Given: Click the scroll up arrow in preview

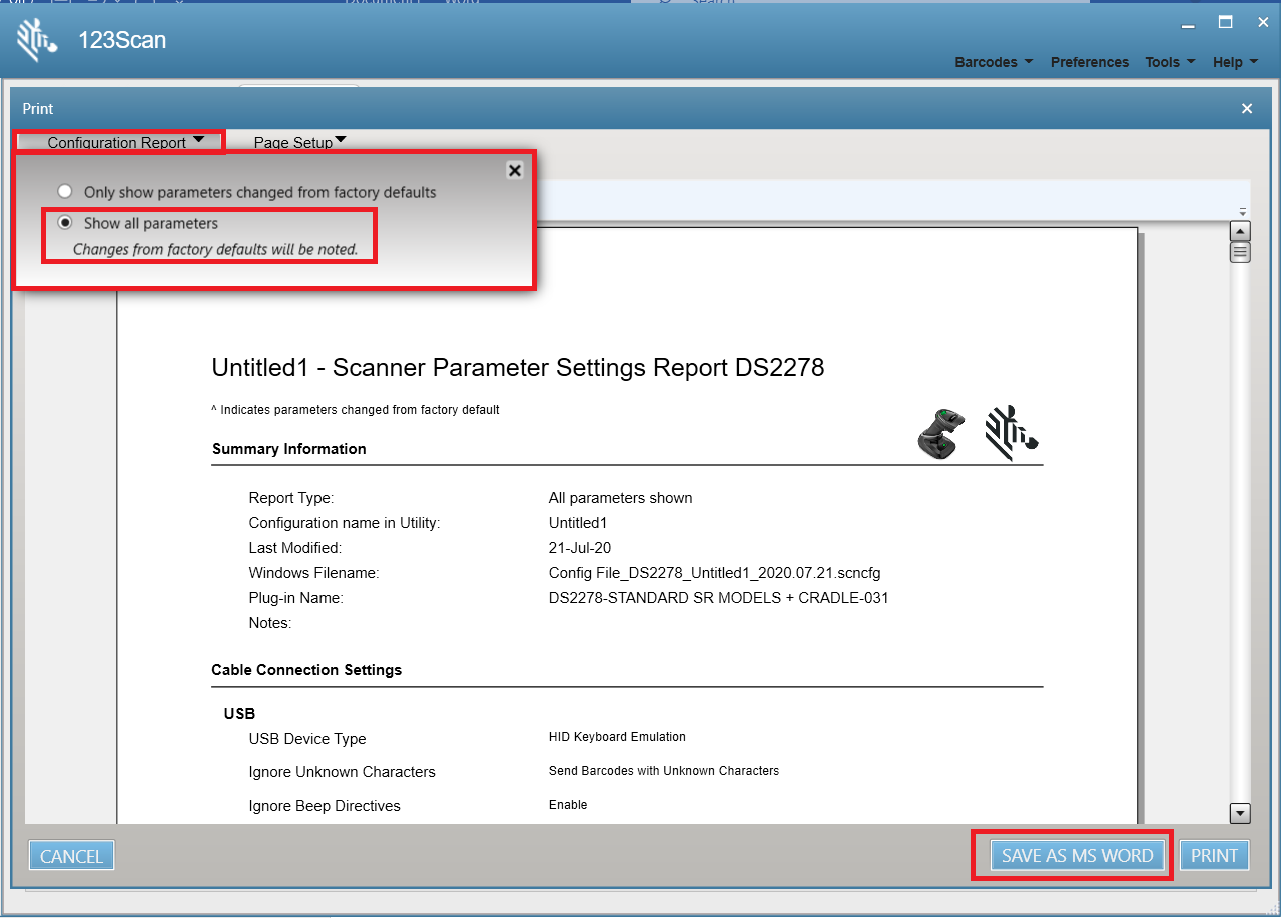Looking at the screenshot, I should [x=1240, y=231].
